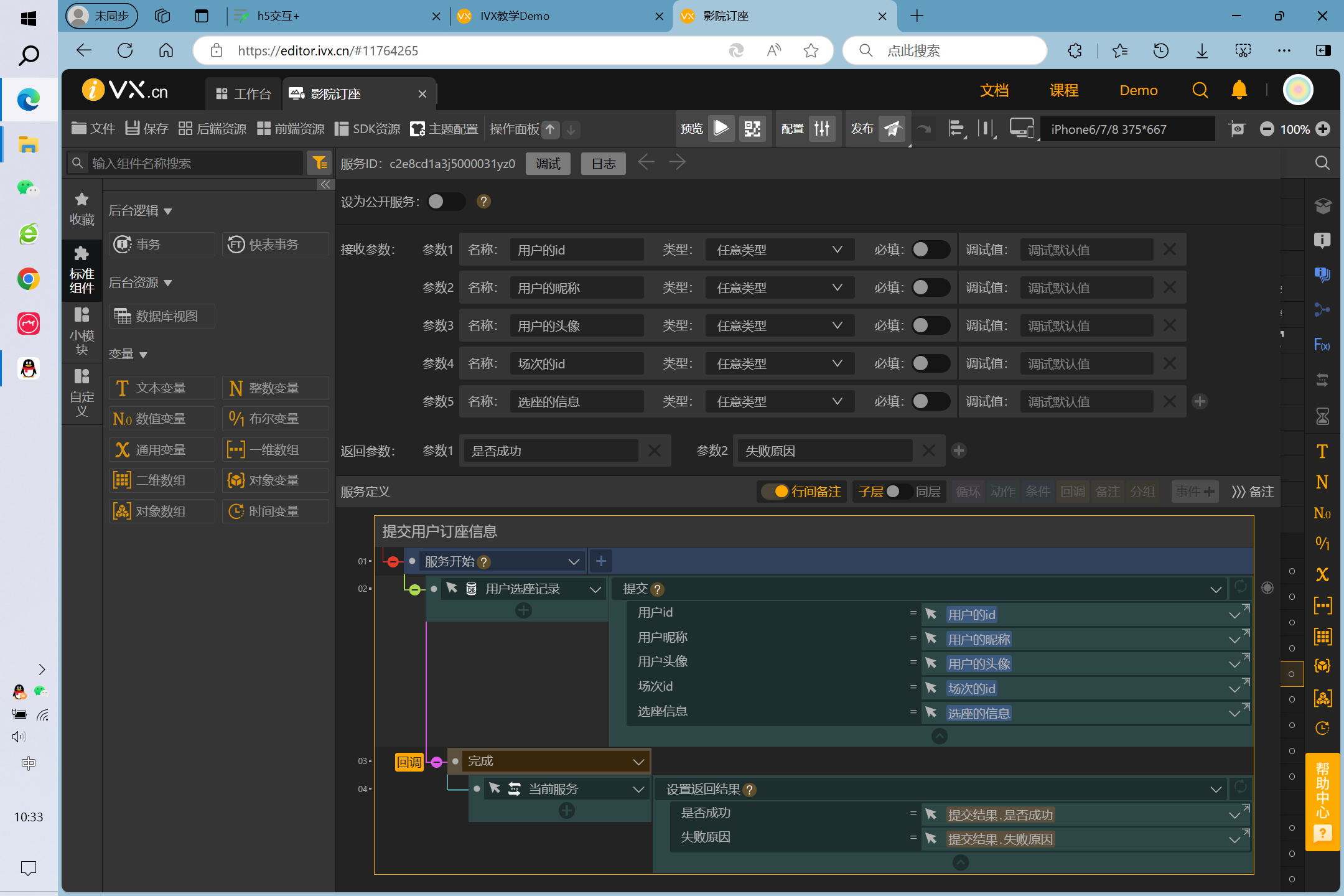Screen dimensions: 1344x896
Task: Open the 文件 menu
Action: (93, 129)
